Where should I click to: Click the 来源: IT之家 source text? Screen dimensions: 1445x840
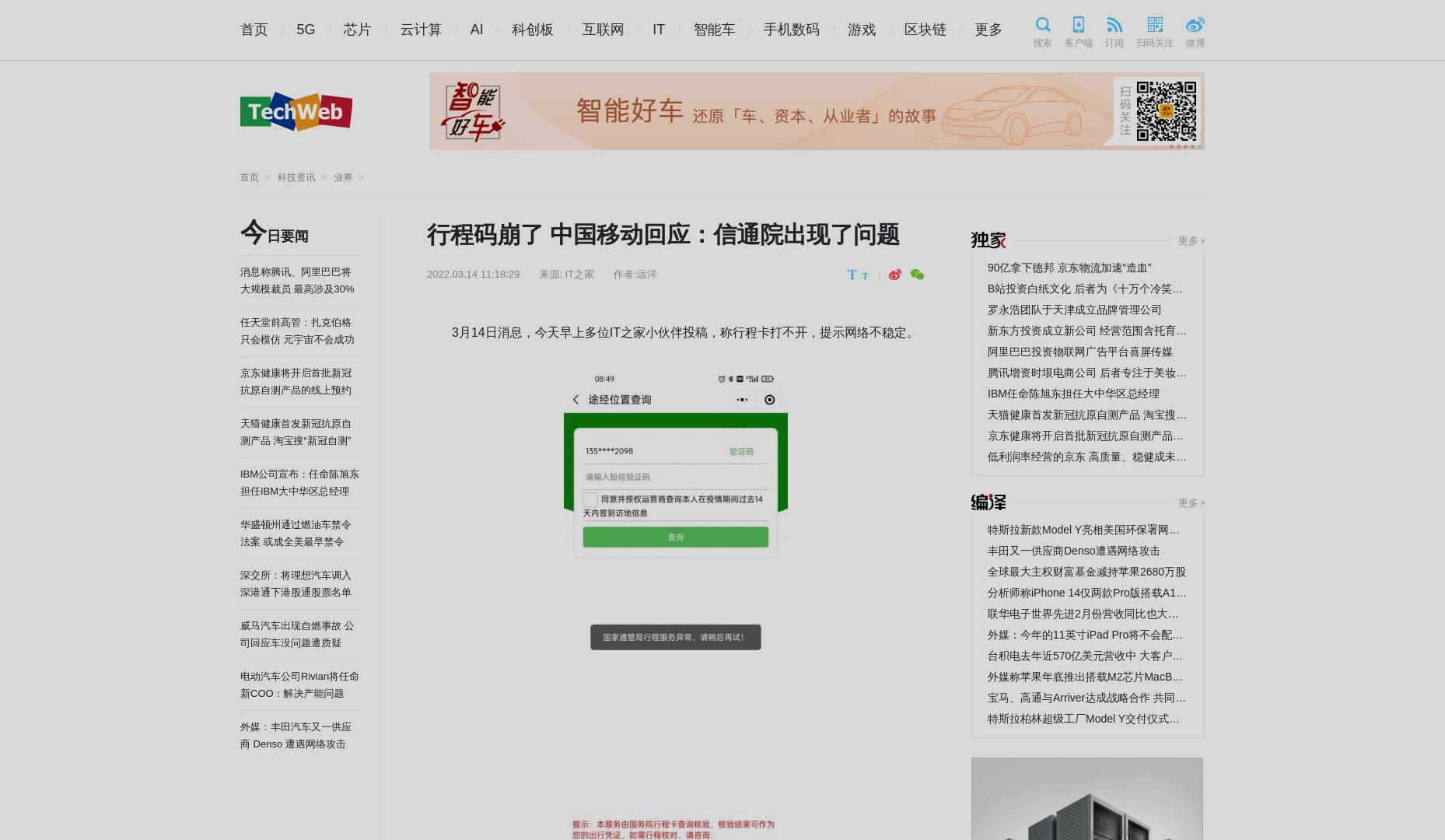click(566, 275)
